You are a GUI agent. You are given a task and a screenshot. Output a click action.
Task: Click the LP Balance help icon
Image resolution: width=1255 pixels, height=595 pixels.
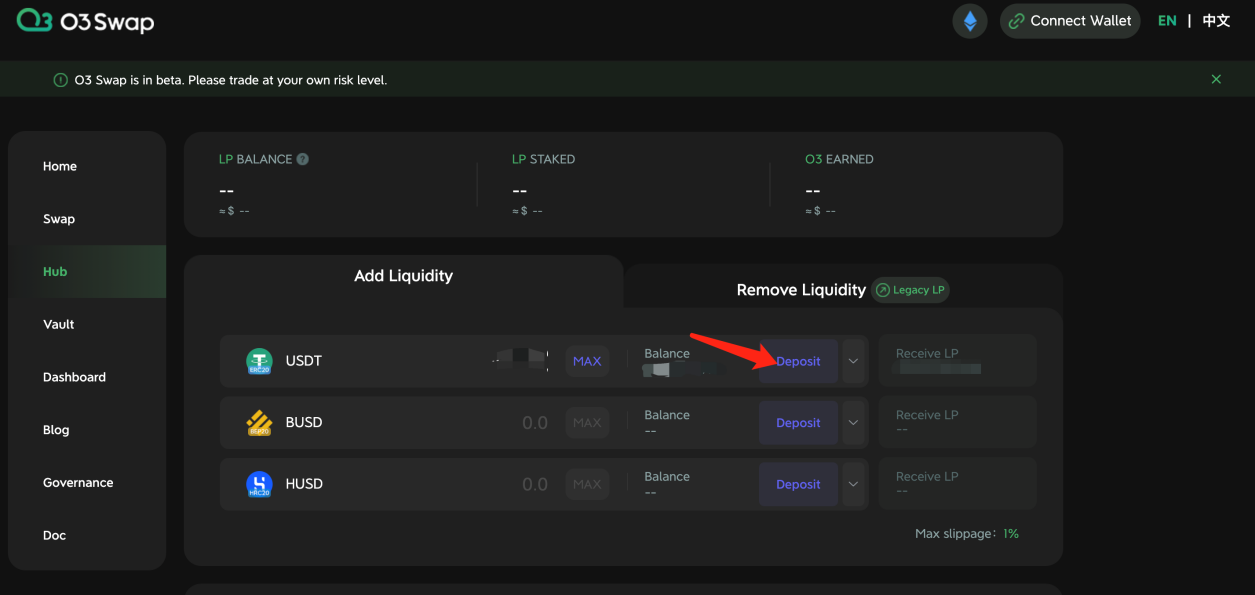tap(303, 159)
